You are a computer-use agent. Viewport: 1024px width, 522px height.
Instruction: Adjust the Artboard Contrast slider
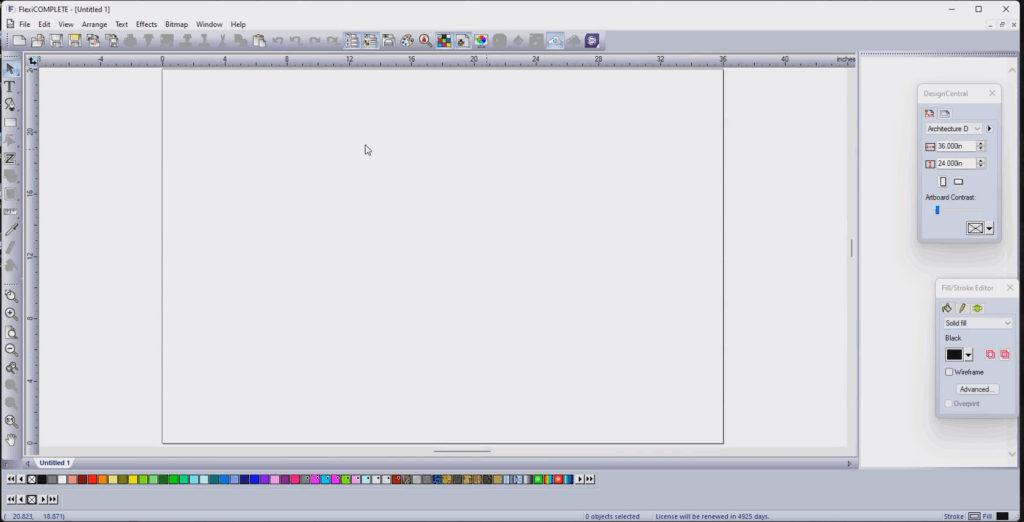(x=938, y=210)
